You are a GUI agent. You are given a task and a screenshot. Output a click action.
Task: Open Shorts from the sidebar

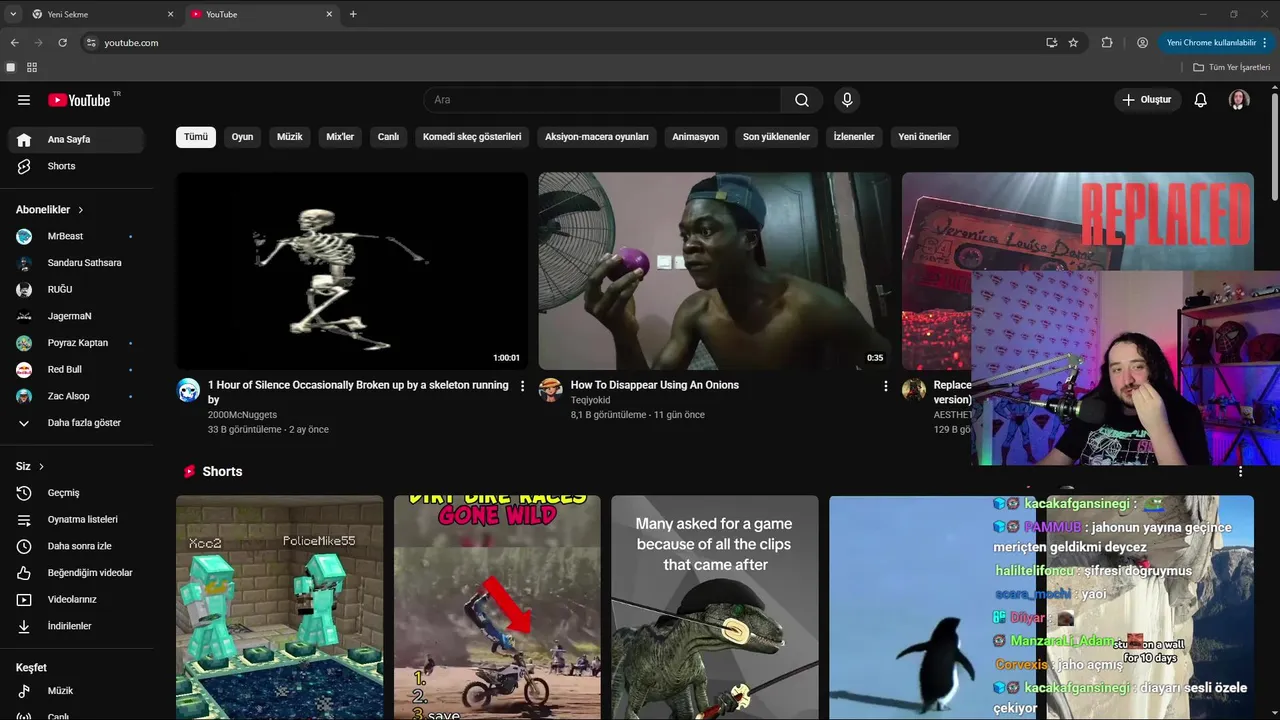click(76, 166)
